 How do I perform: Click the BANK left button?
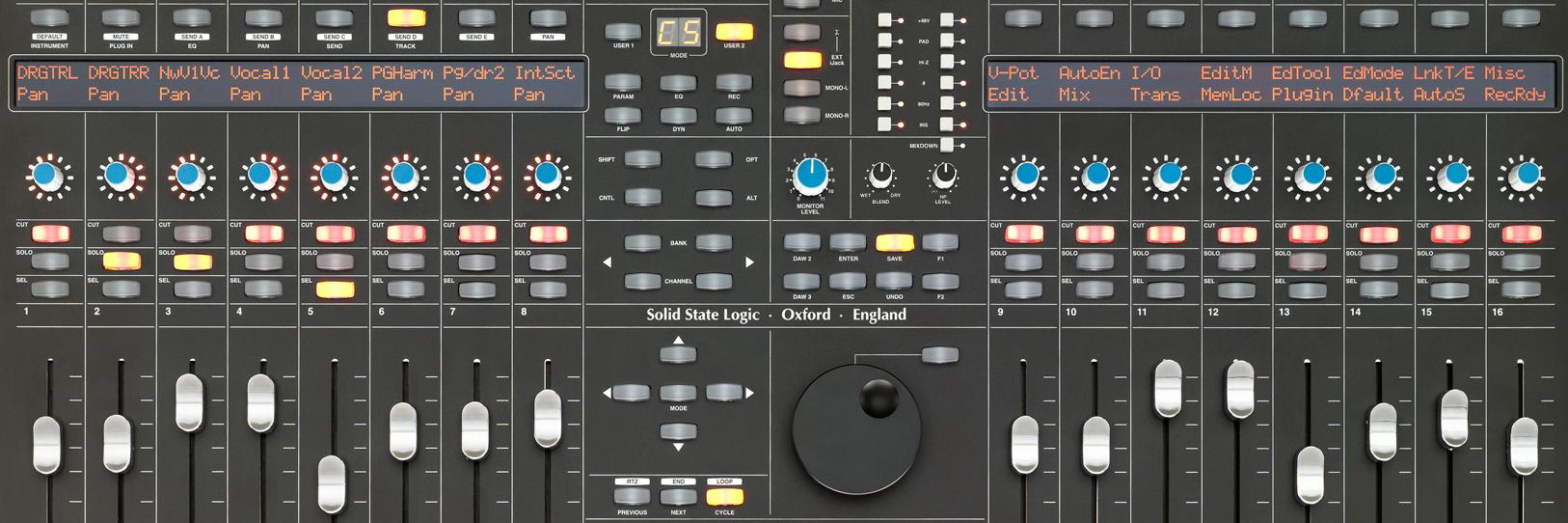tap(642, 243)
